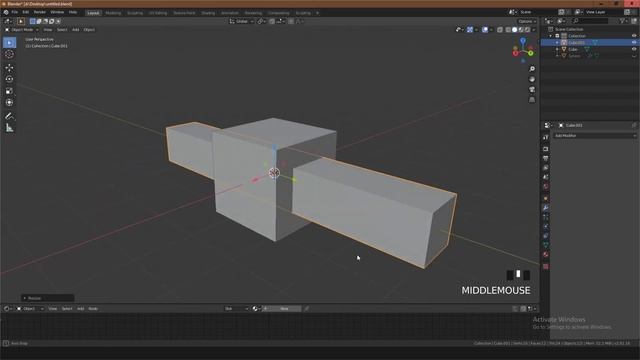Open the Slot dropdown in node editor
The image size is (640, 360).
pyautogui.click(x=236, y=309)
